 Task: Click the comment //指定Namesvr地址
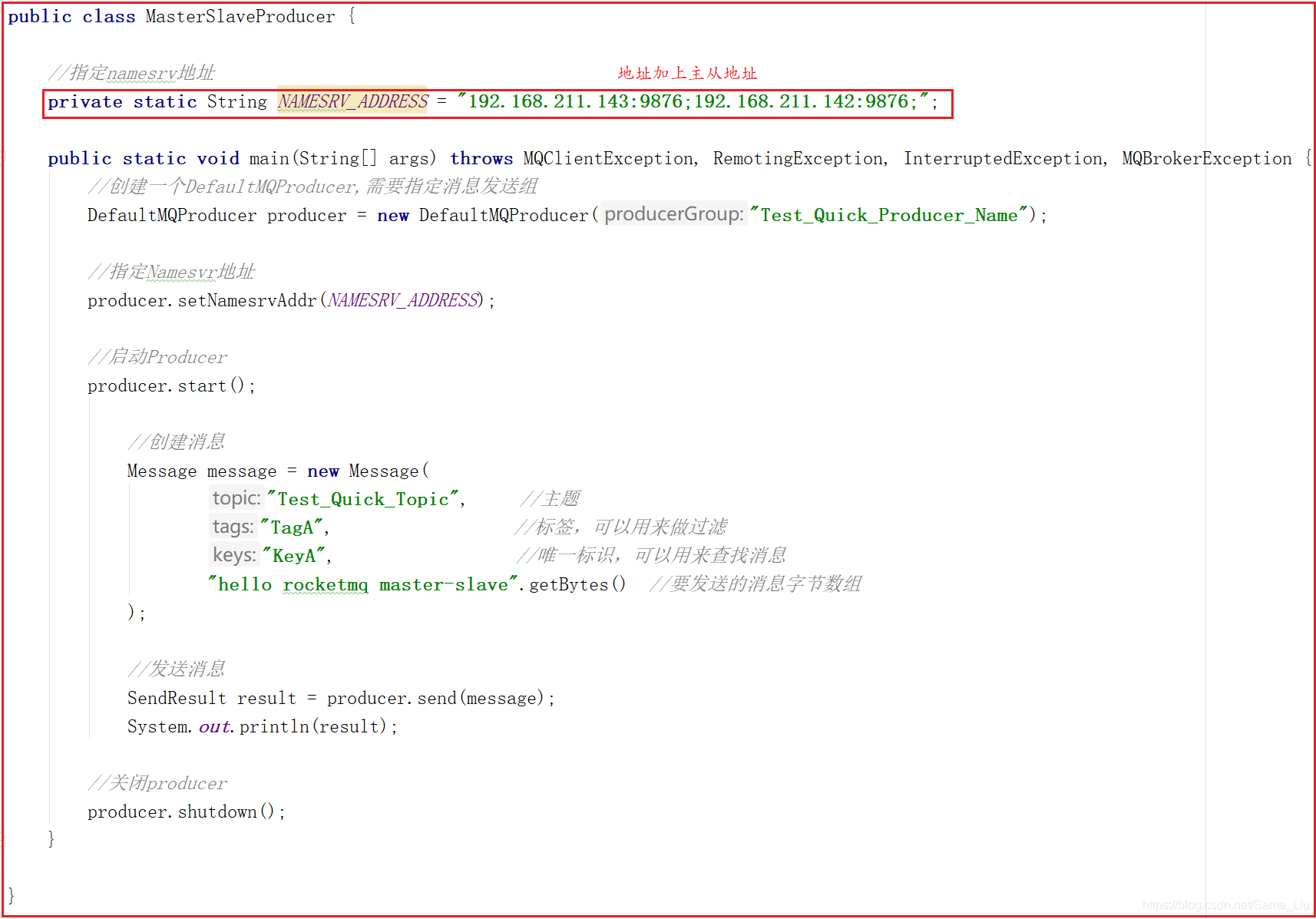171,272
